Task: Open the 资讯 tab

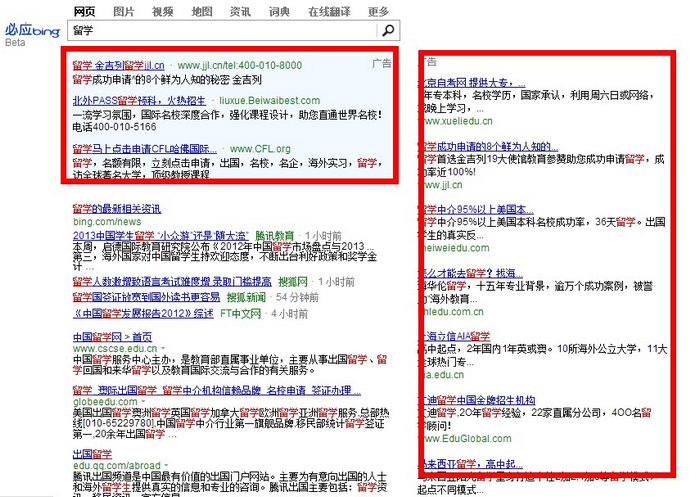Action: [x=240, y=12]
